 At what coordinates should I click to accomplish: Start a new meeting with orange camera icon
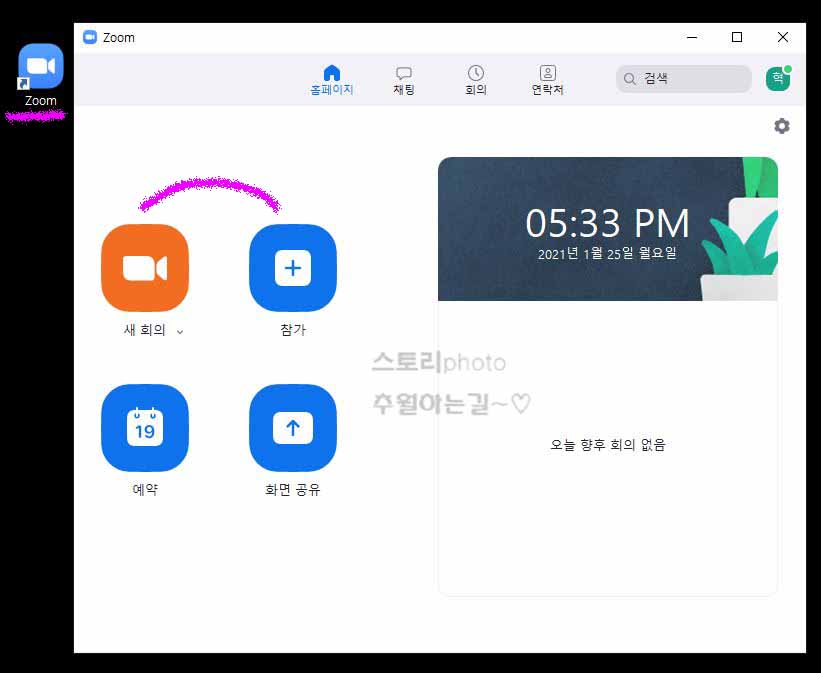(145, 268)
